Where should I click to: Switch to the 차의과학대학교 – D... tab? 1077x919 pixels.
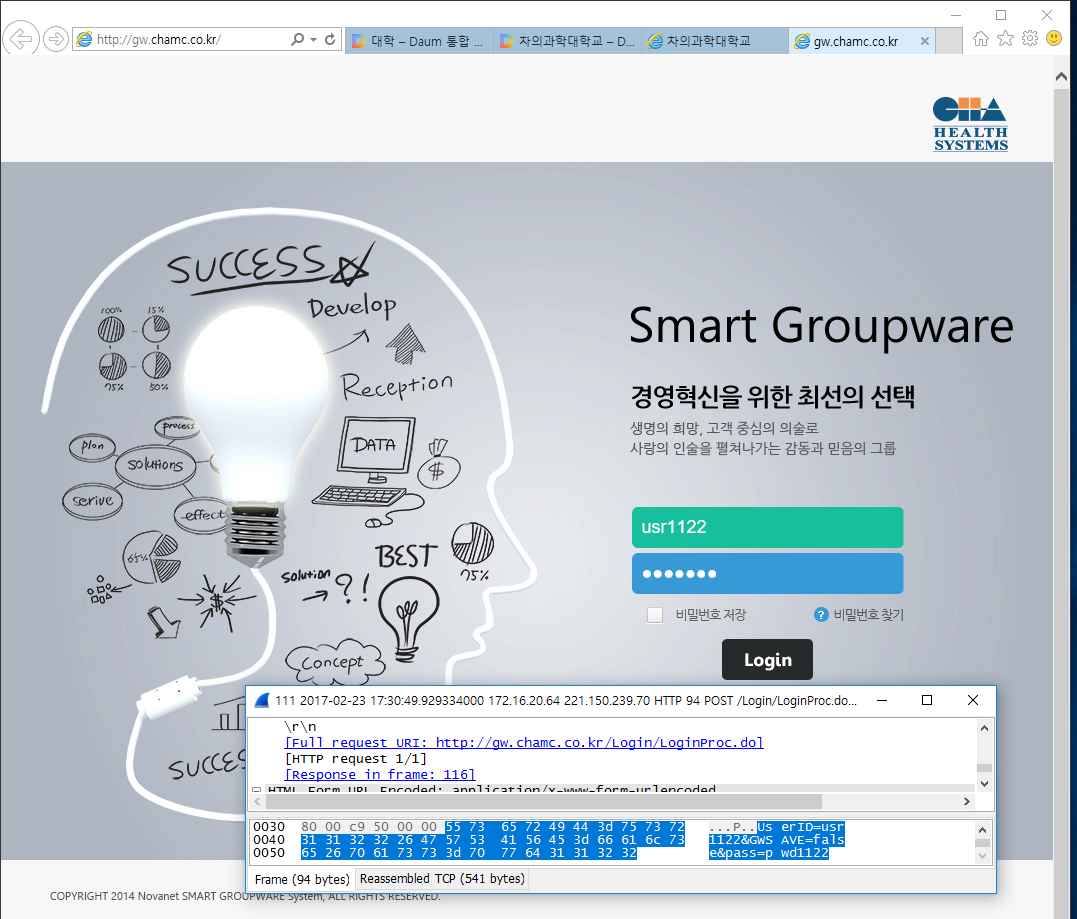click(x=567, y=41)
